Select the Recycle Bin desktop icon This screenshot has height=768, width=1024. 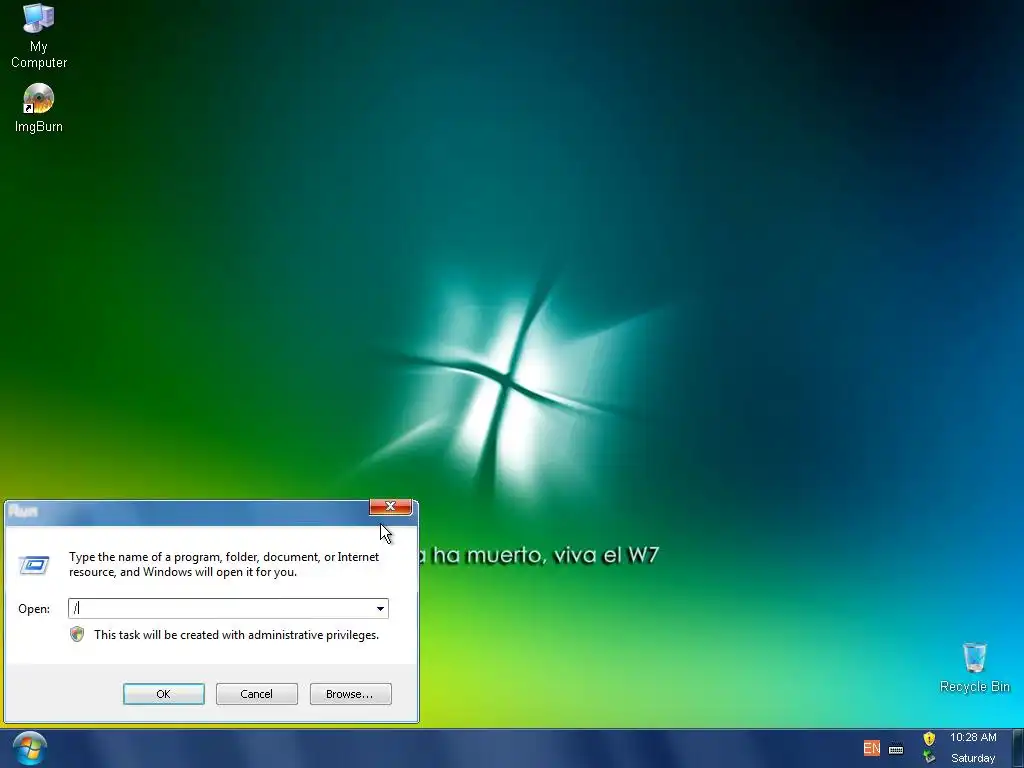click(974, 667)
